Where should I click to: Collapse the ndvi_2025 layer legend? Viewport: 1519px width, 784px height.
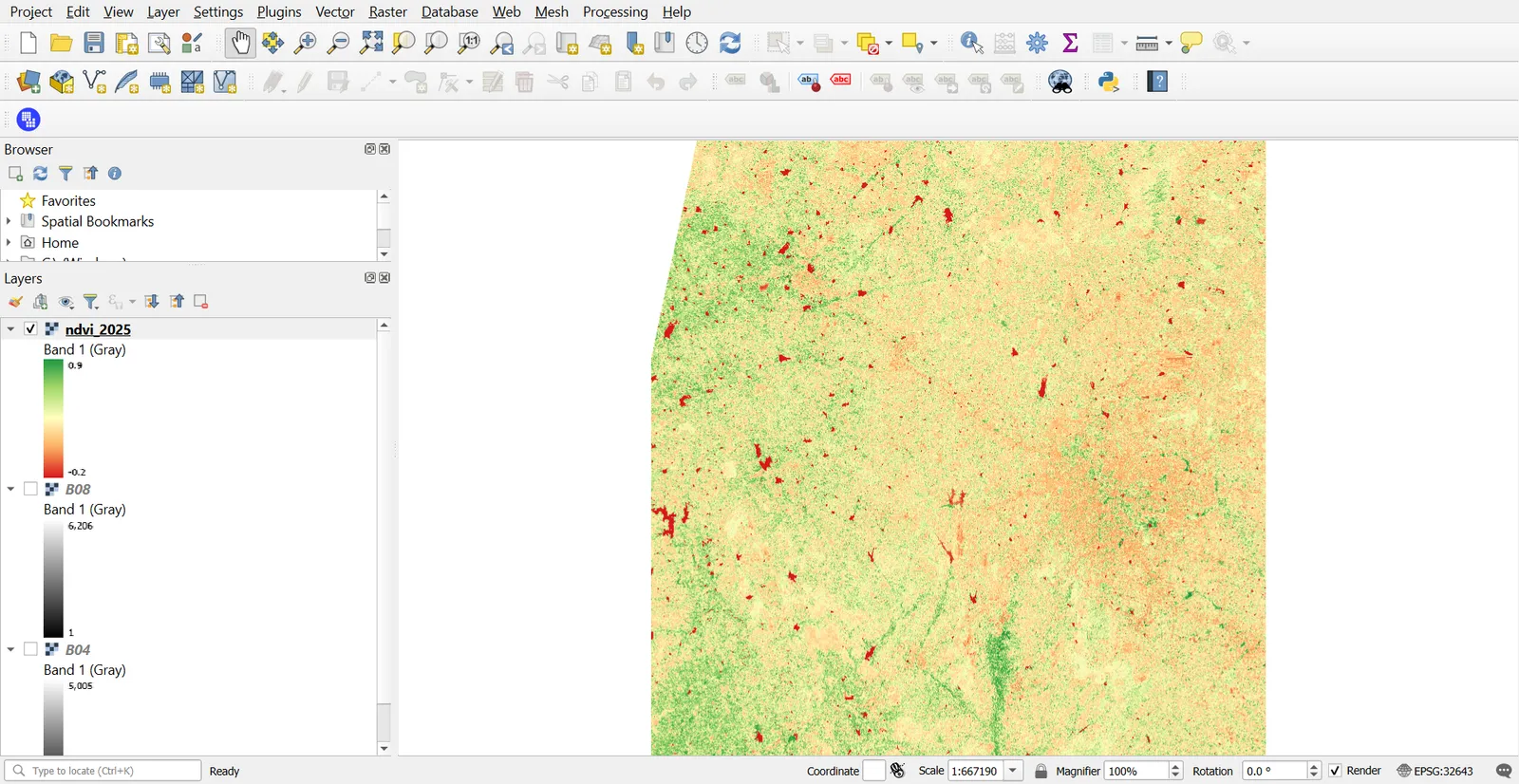pos(10,328)
